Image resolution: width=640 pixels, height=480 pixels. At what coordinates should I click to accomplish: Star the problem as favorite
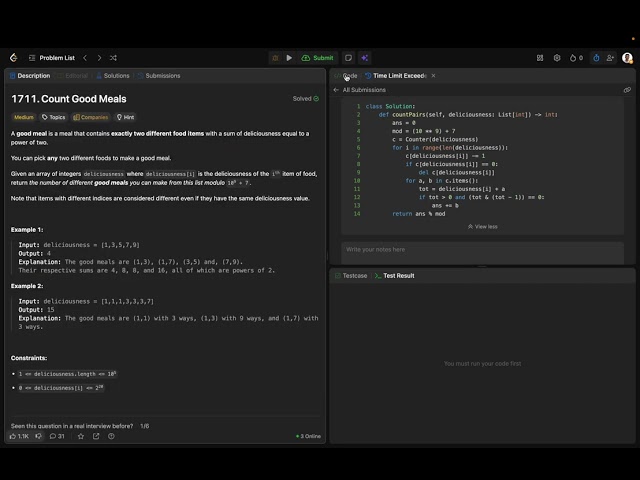pyautogui.click(x=81, y=436)
